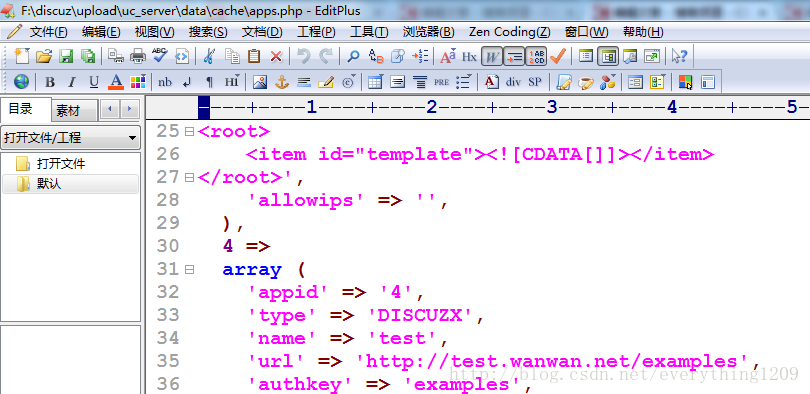Open the Zen Coding menu
The height and width of the screenshot is (394, 810).
tap(509, 32)
